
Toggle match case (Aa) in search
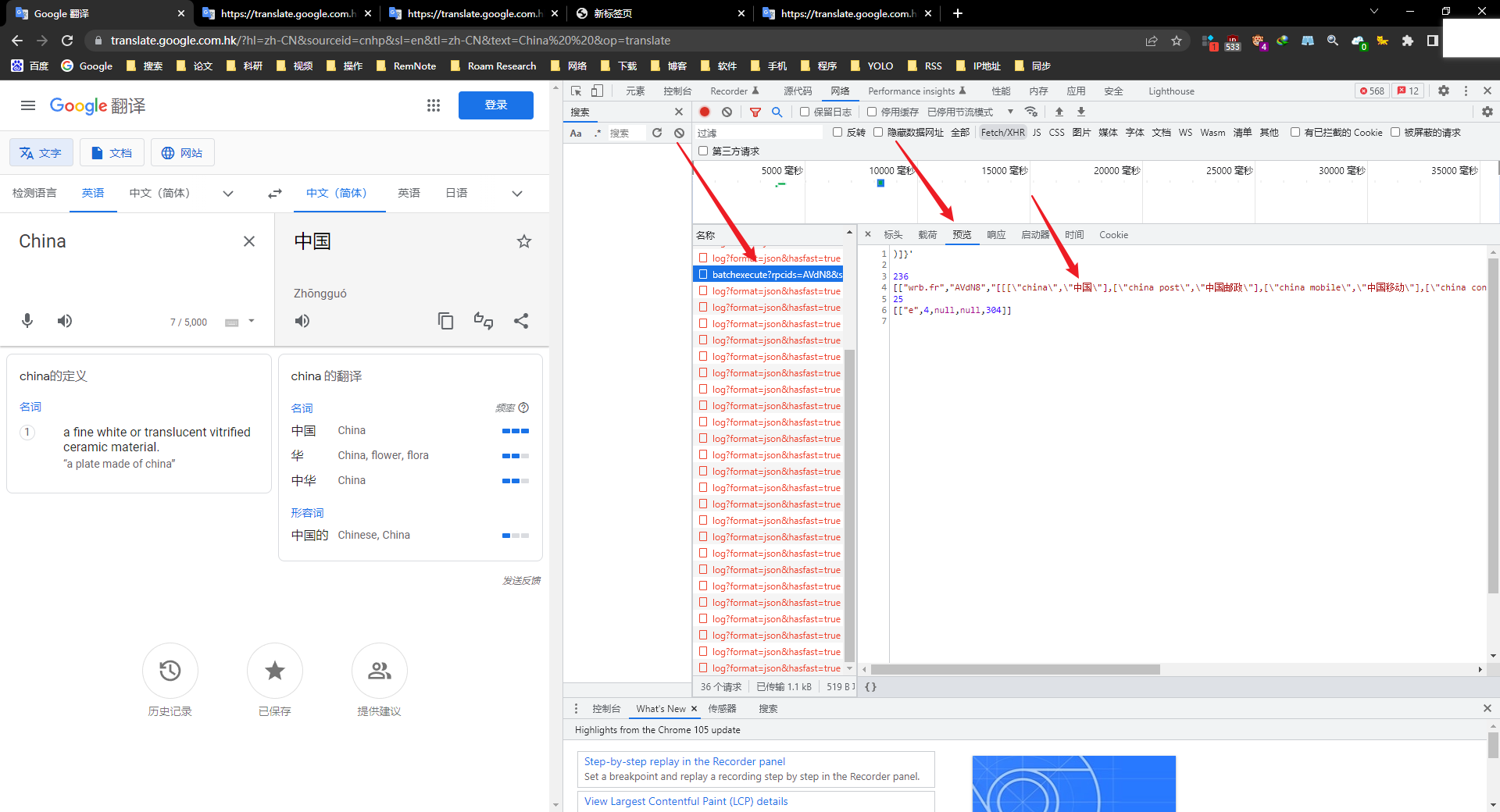click(x=576, y=133)
